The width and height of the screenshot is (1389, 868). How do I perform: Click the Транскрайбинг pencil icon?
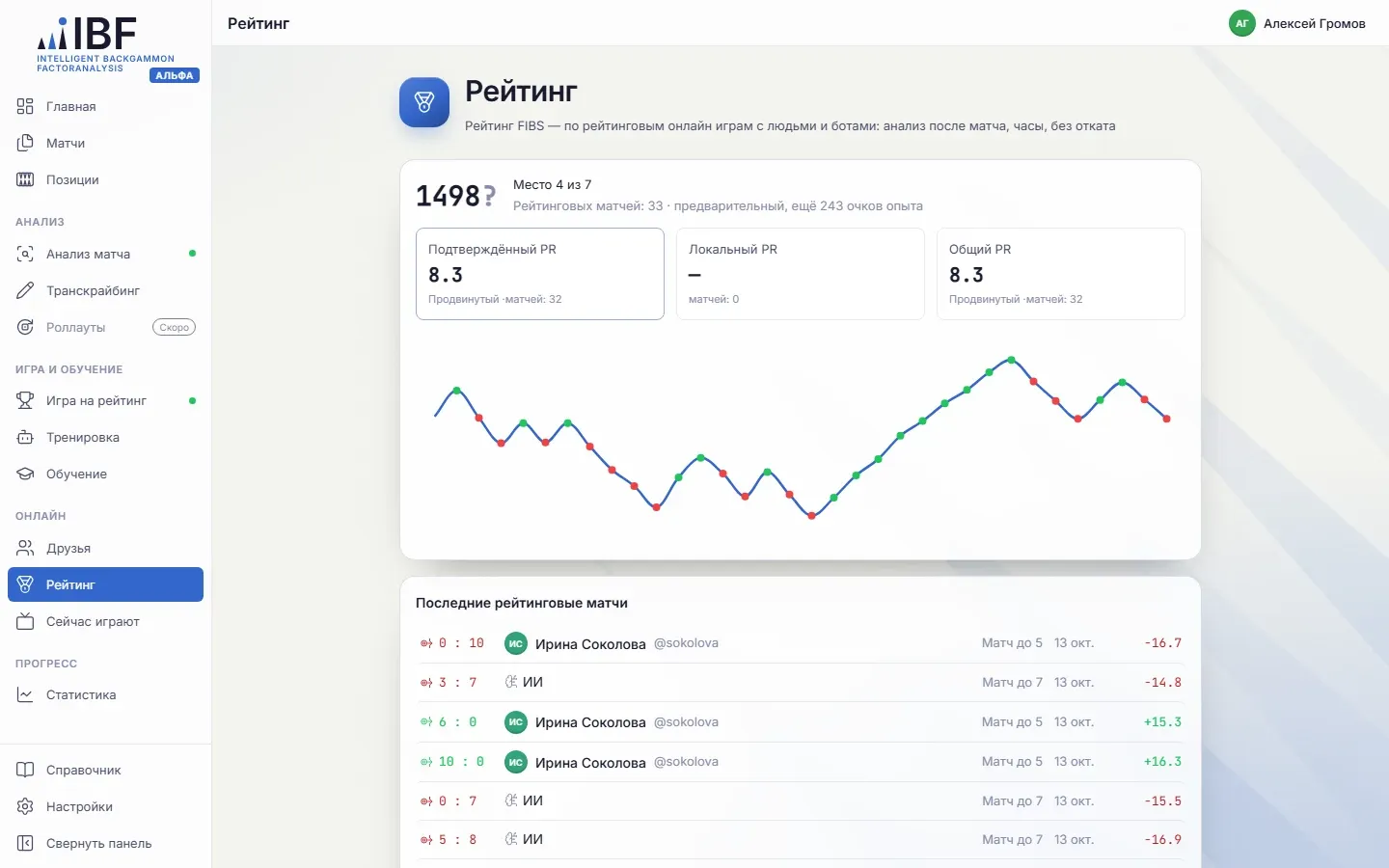pyautogui.click(x=25, y=290)
